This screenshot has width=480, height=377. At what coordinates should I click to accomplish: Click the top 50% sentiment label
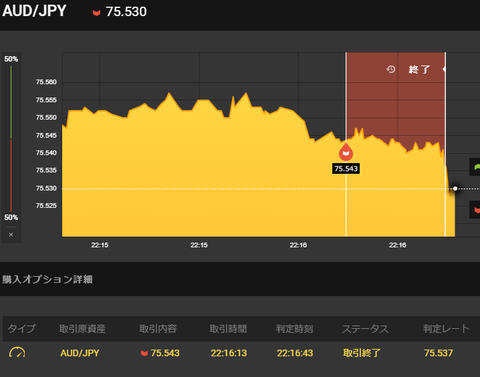11,59
